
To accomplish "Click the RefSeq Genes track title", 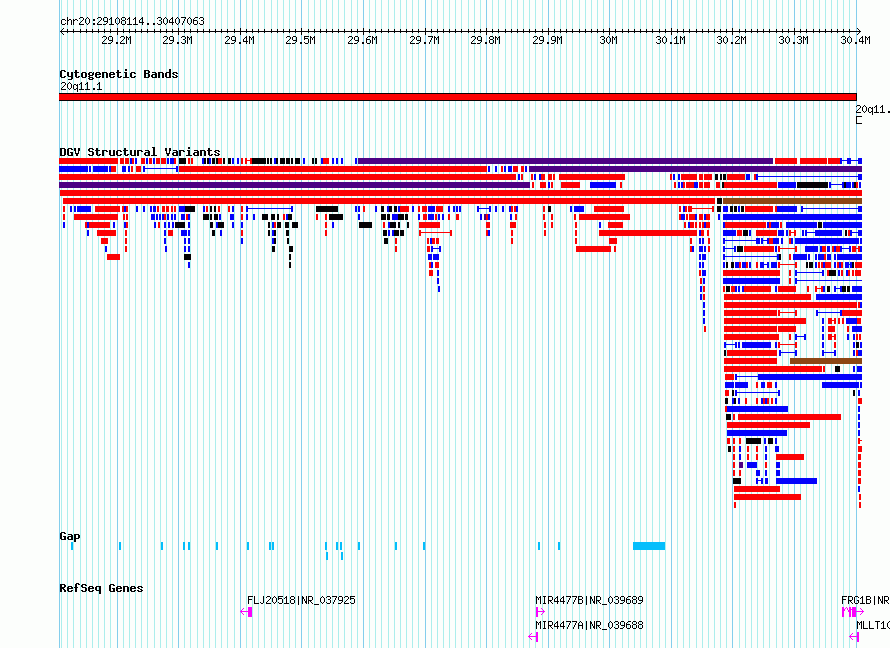I will click(x=101, y=588).
